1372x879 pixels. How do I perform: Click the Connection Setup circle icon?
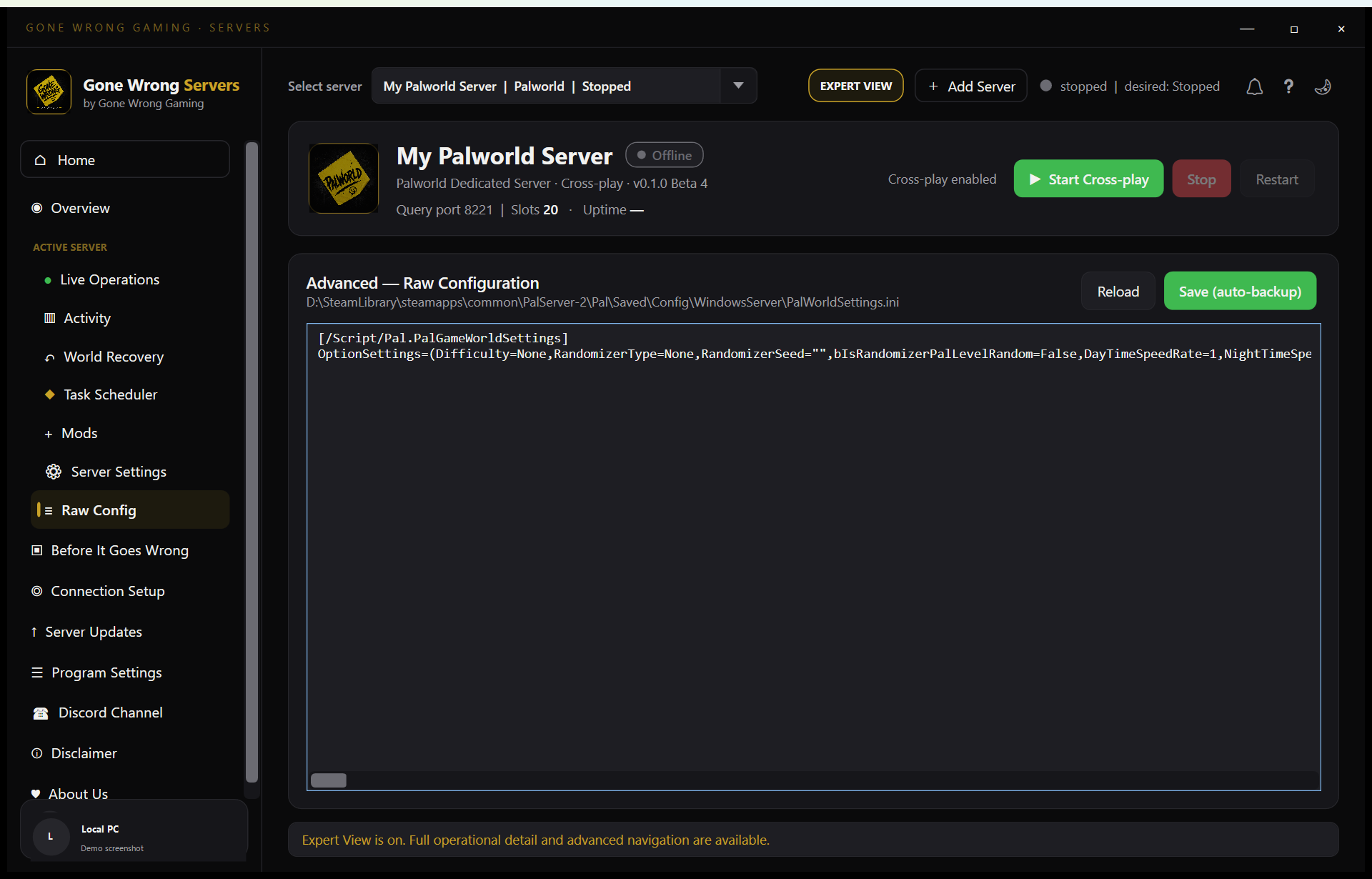point(37,591)
